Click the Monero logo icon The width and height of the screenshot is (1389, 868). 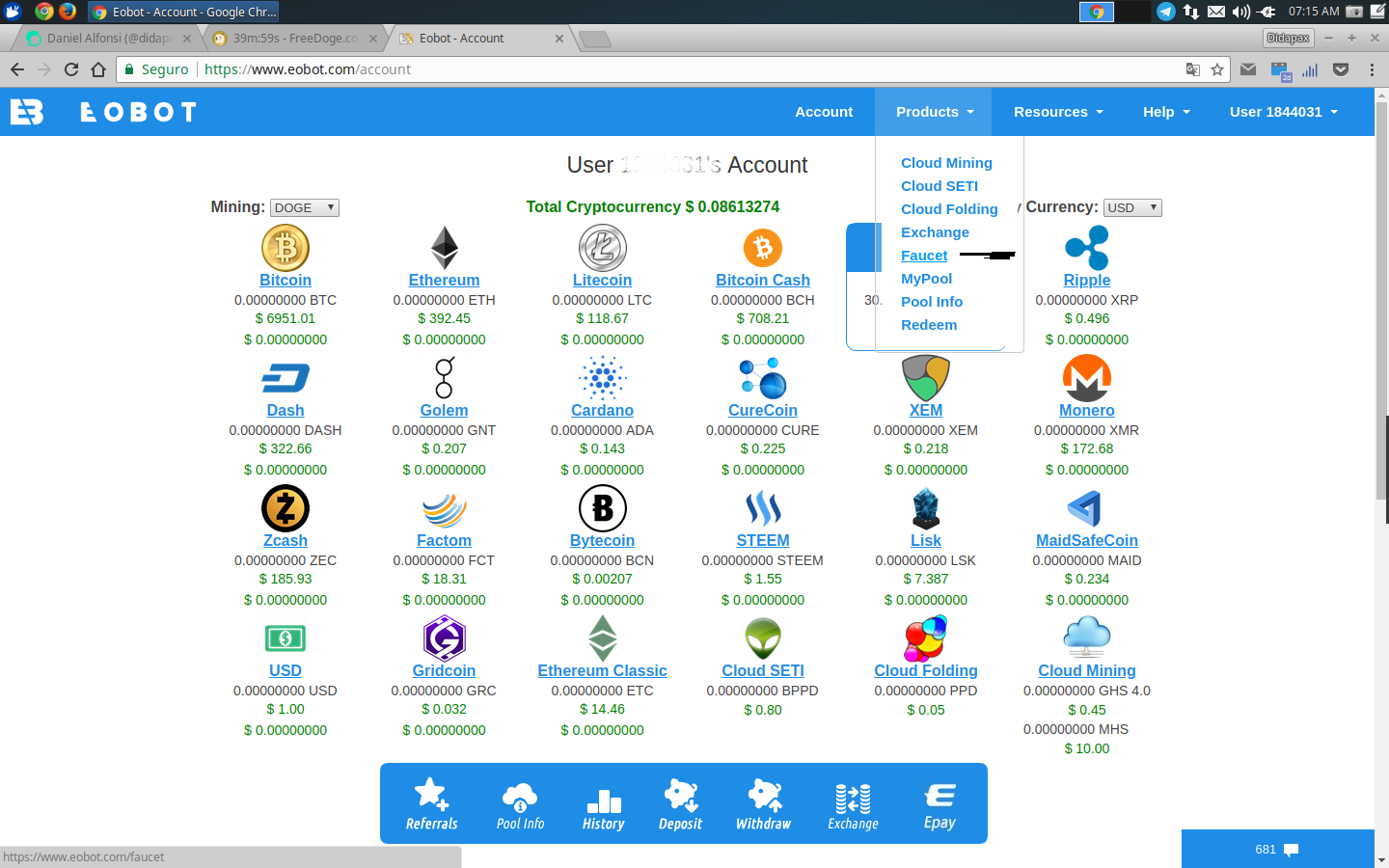point(1087,378)
